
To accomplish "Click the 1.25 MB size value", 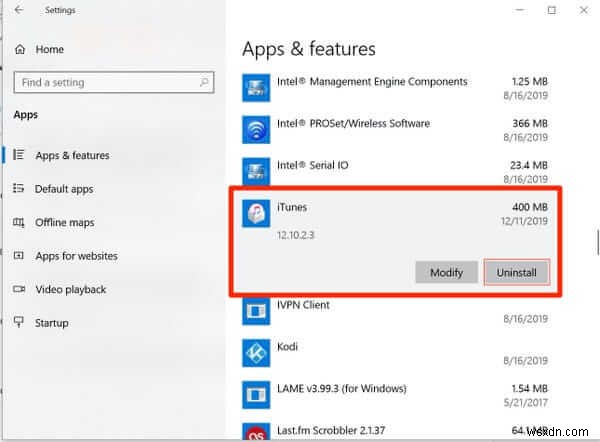I will pyautogui.click(x=530, y=82).
